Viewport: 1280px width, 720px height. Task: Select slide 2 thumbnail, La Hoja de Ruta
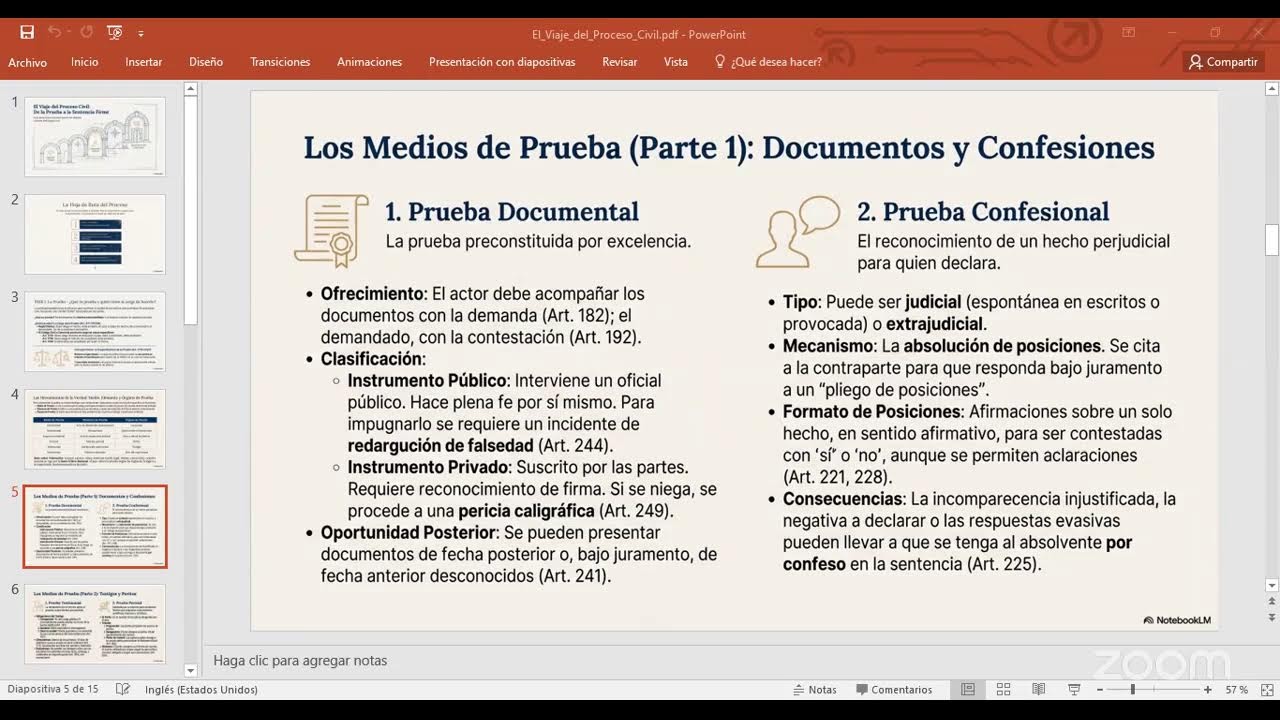[95, 234]
